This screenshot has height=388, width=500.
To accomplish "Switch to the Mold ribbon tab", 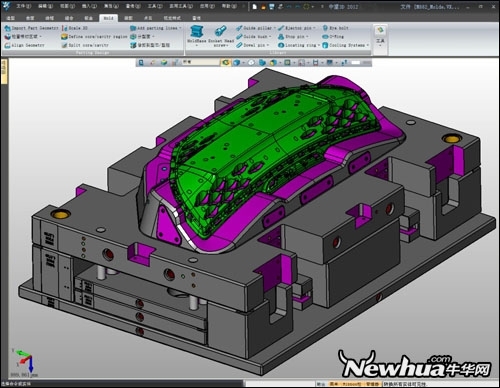I will (108, 18).
